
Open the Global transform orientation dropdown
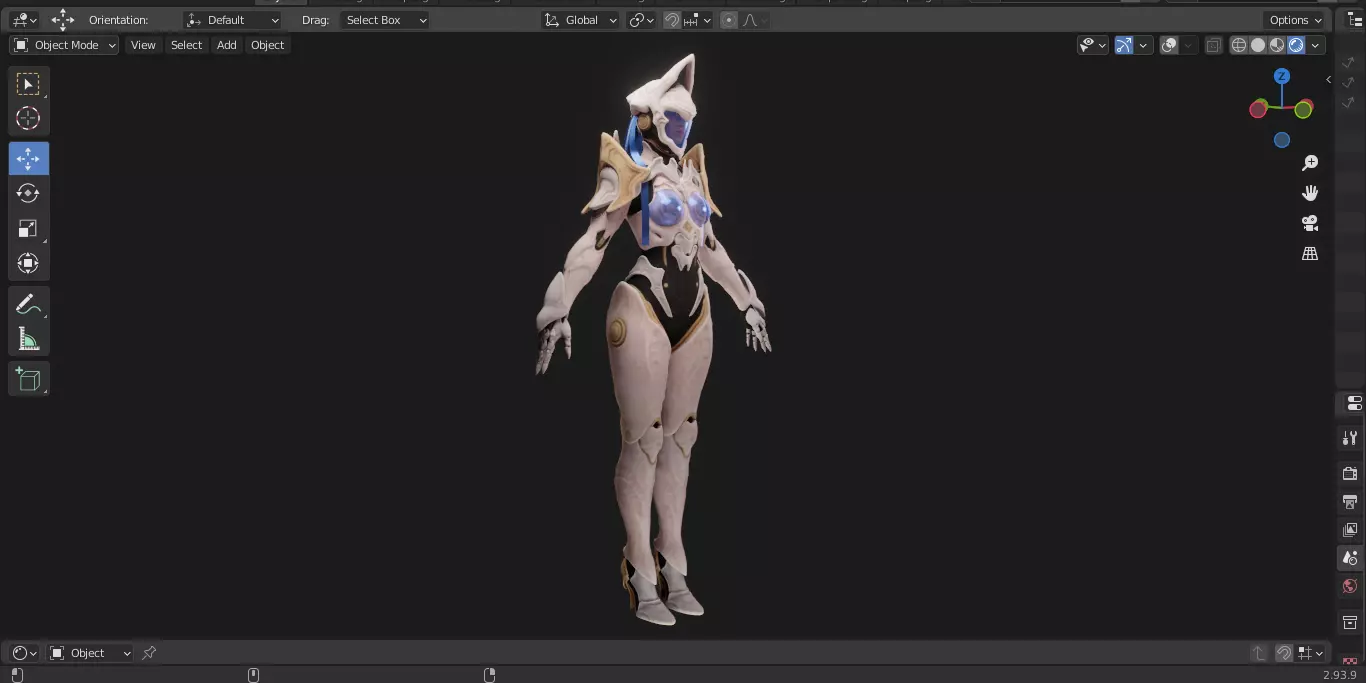(580, 20)
